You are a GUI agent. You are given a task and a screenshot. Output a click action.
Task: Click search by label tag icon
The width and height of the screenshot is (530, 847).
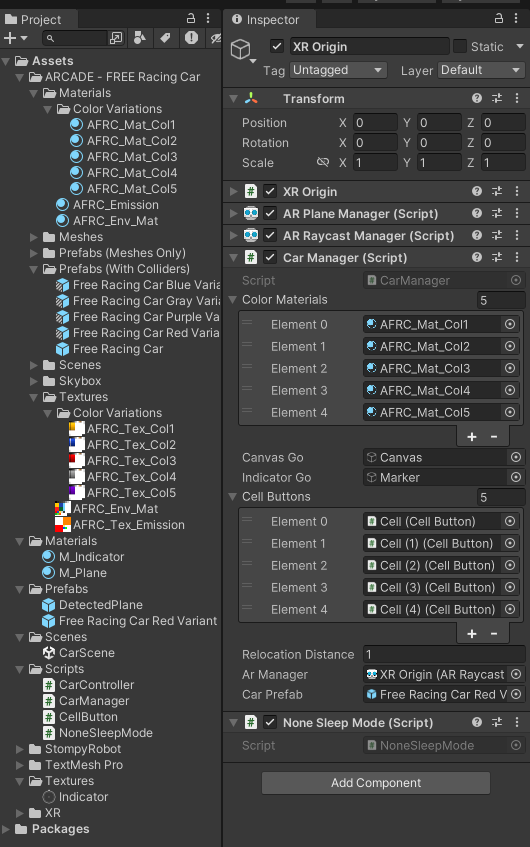[165, 38]
